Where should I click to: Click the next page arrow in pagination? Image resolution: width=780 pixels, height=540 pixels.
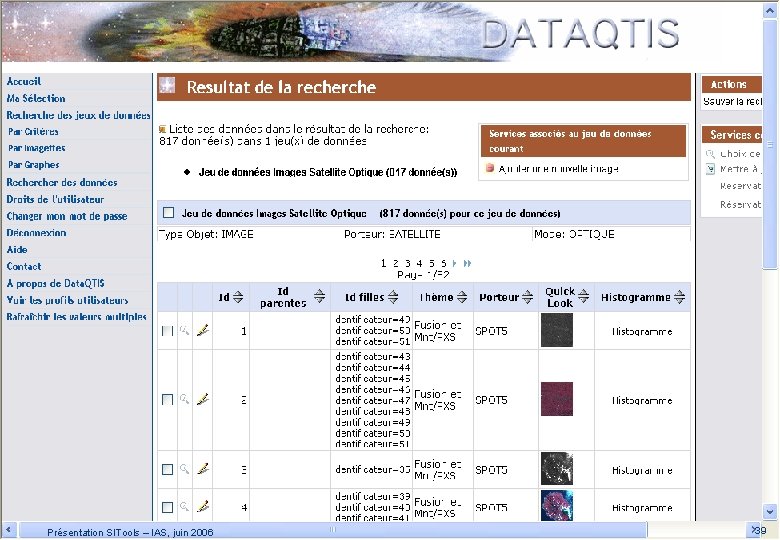pos(455,264)
